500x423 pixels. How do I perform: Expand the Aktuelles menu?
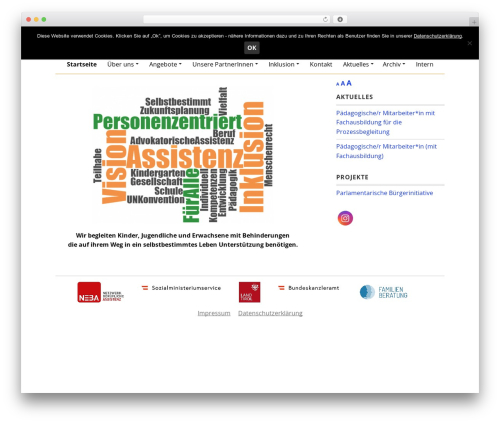pyautogui.click(x=358, y=64)
